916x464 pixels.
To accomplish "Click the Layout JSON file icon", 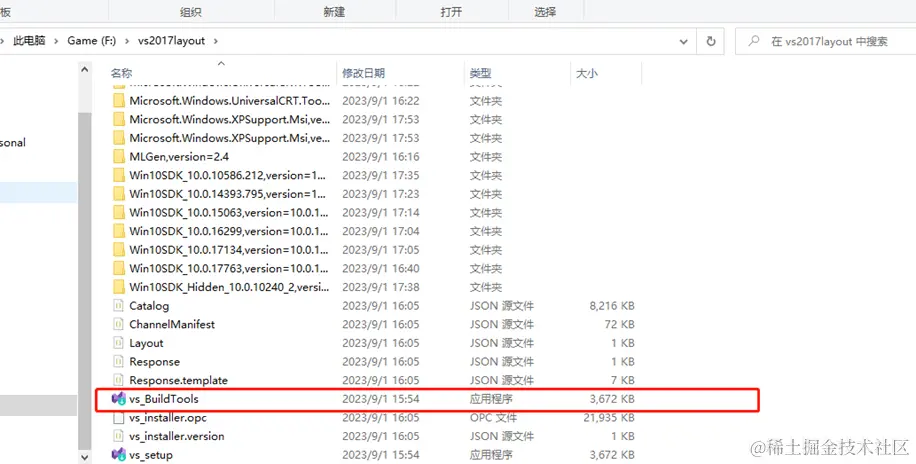I will 119,343.
